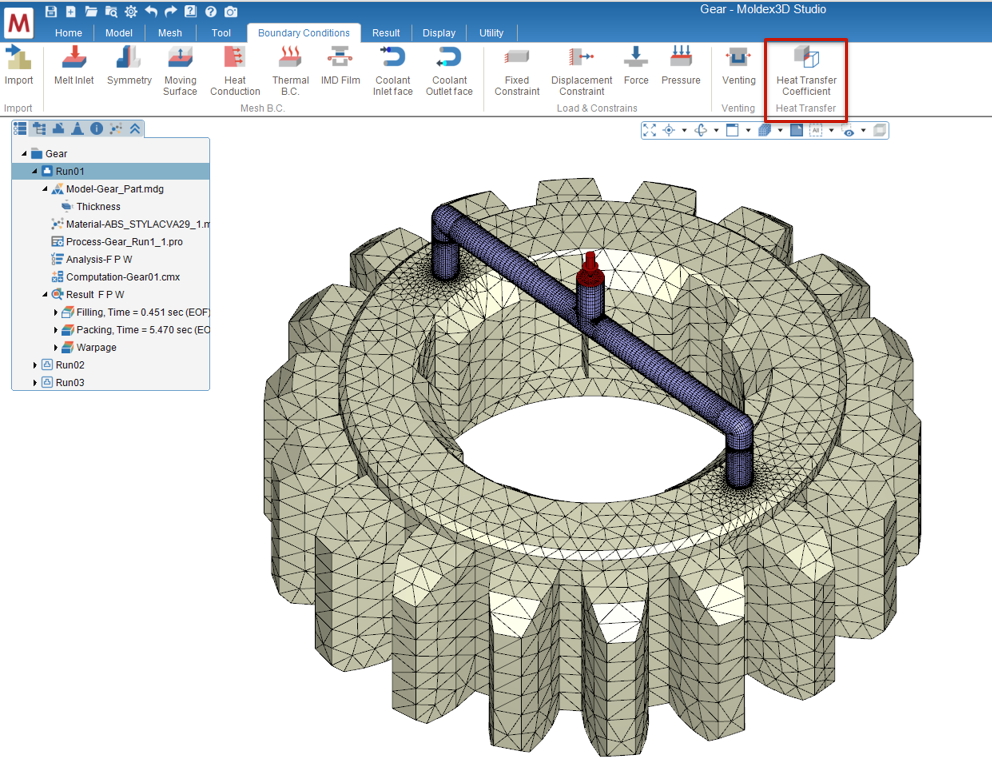Click the mesh cube display icon

click(x=764, y=130)
